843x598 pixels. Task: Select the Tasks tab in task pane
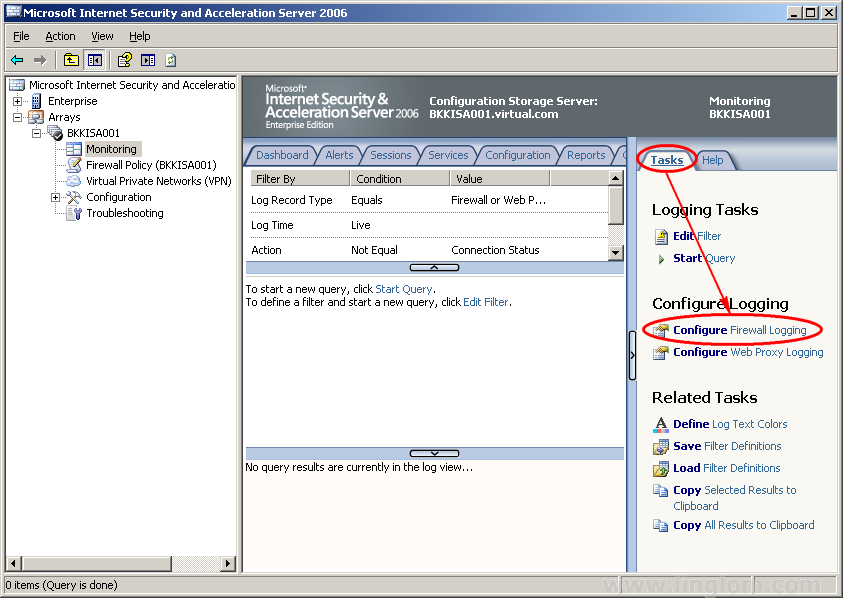coord(667,160)
